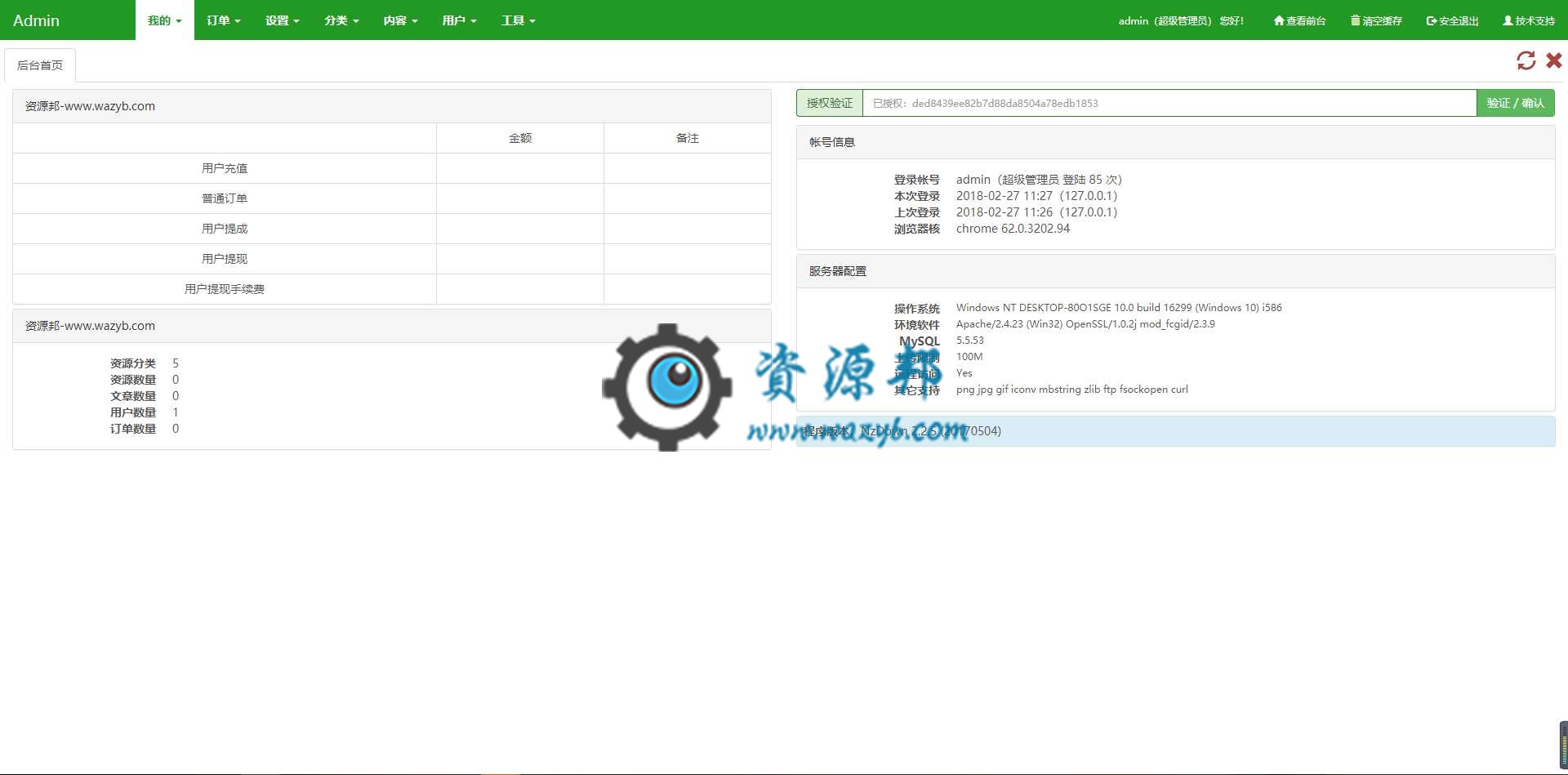This screenshot has height=775, width=1568.
Task: Click the MySQL version 5.5.53 value
Action: [x=970, y=341]
